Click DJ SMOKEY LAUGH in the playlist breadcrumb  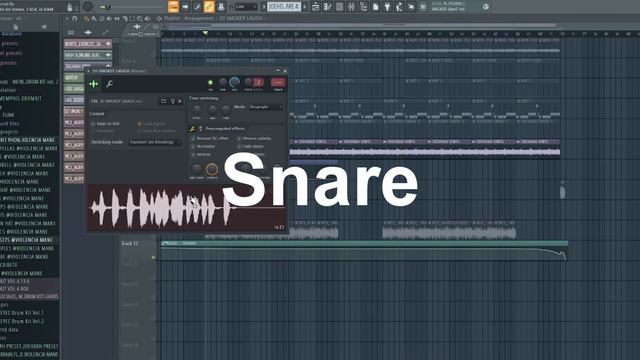pos(242,18)
